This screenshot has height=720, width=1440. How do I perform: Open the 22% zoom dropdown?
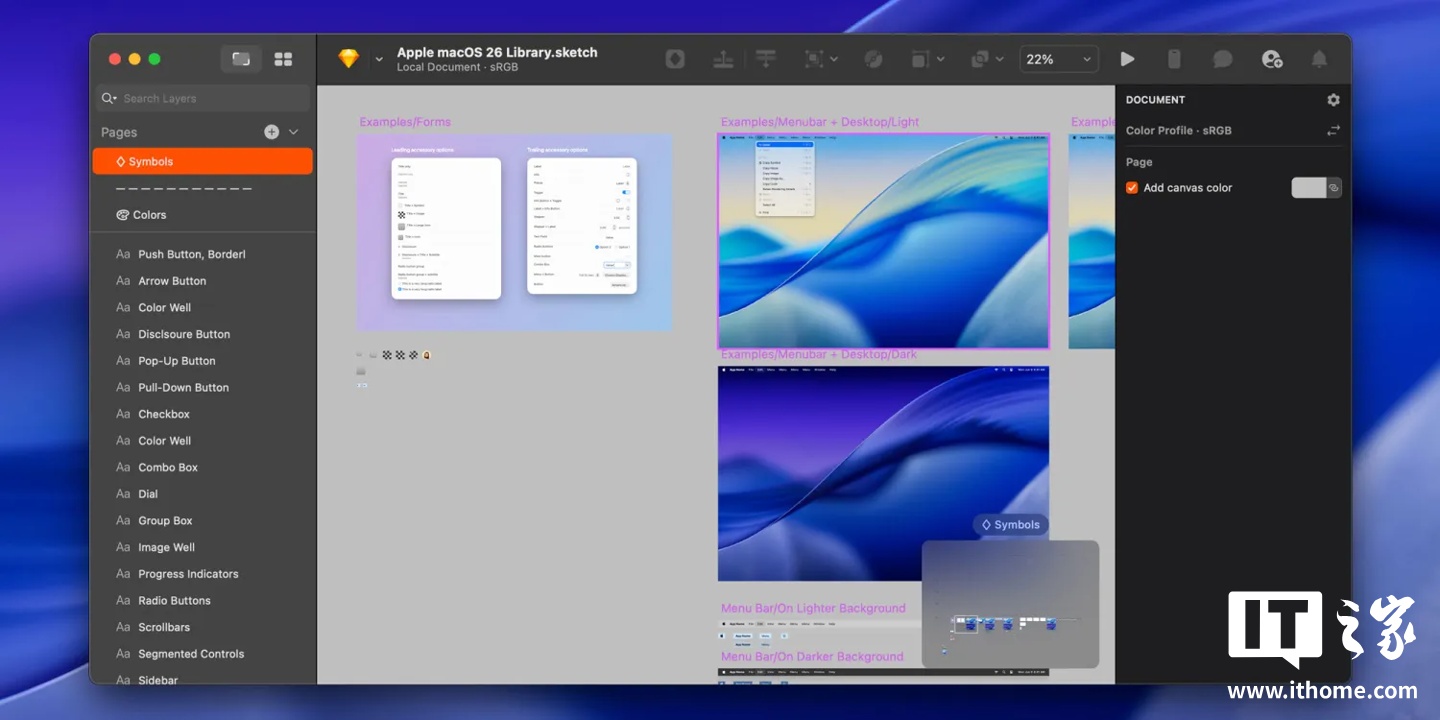(1058, 59)
